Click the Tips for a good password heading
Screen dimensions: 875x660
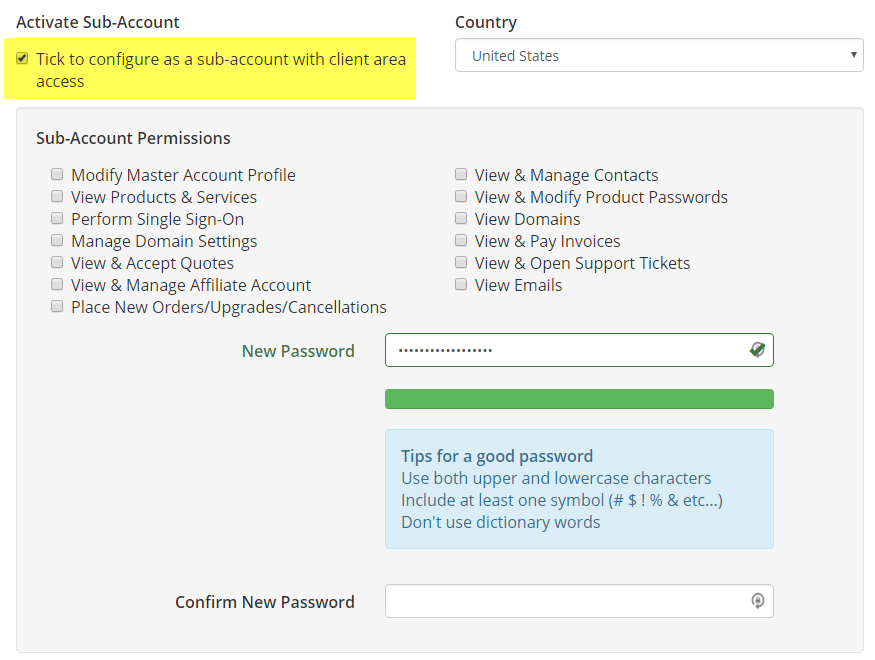(497, 456)
